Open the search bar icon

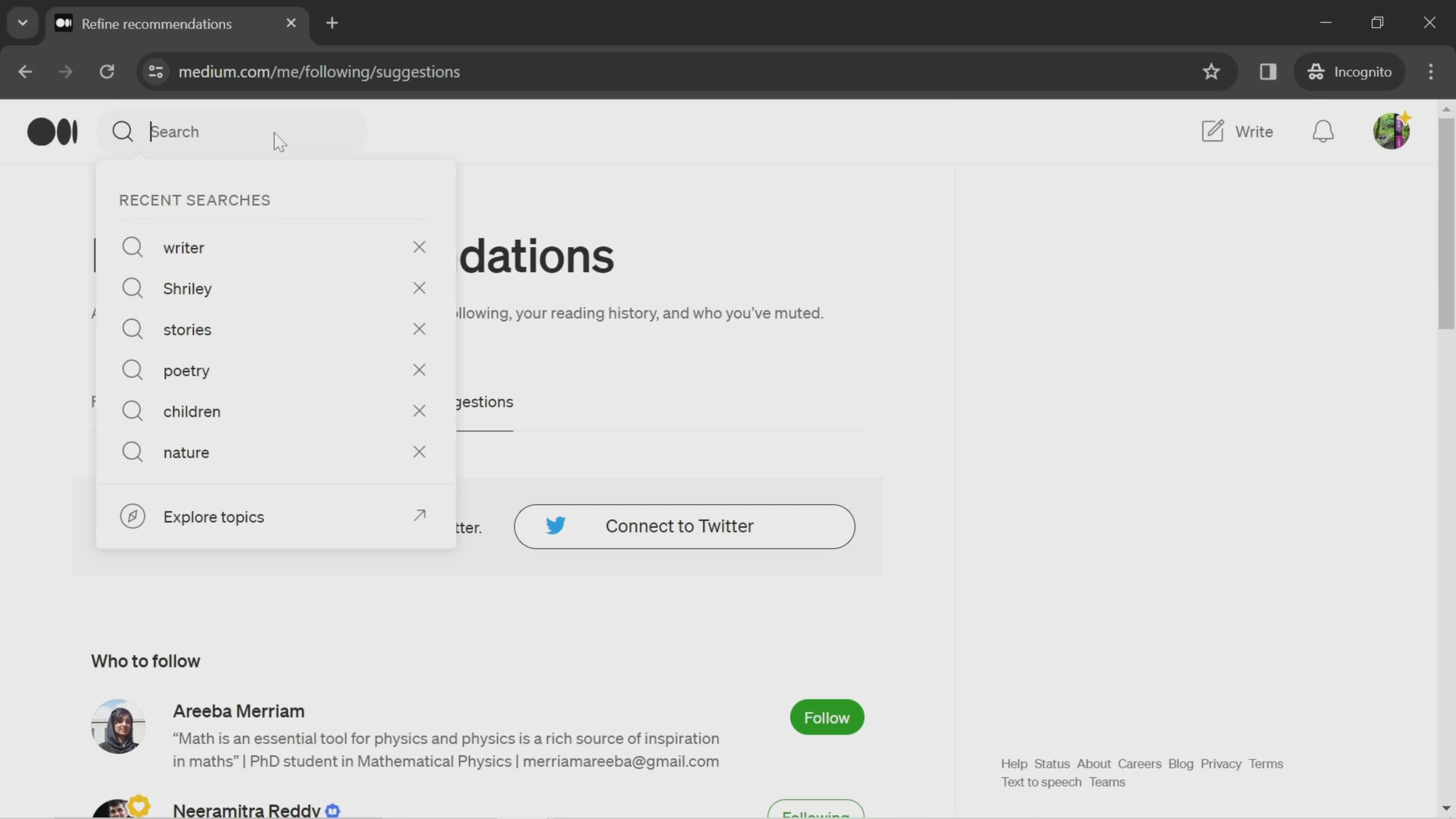[122, 131]
